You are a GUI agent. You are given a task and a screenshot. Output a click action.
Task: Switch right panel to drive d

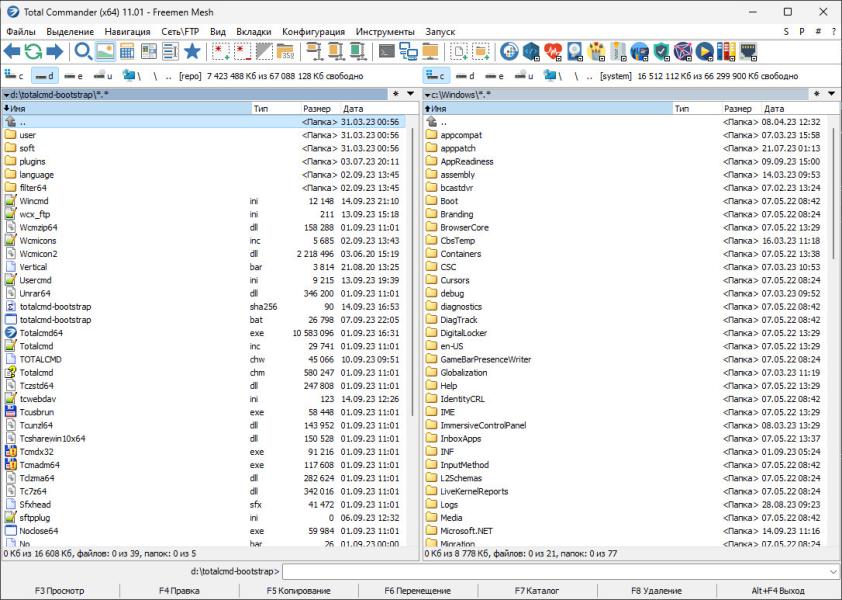click(x=465, y=76)
